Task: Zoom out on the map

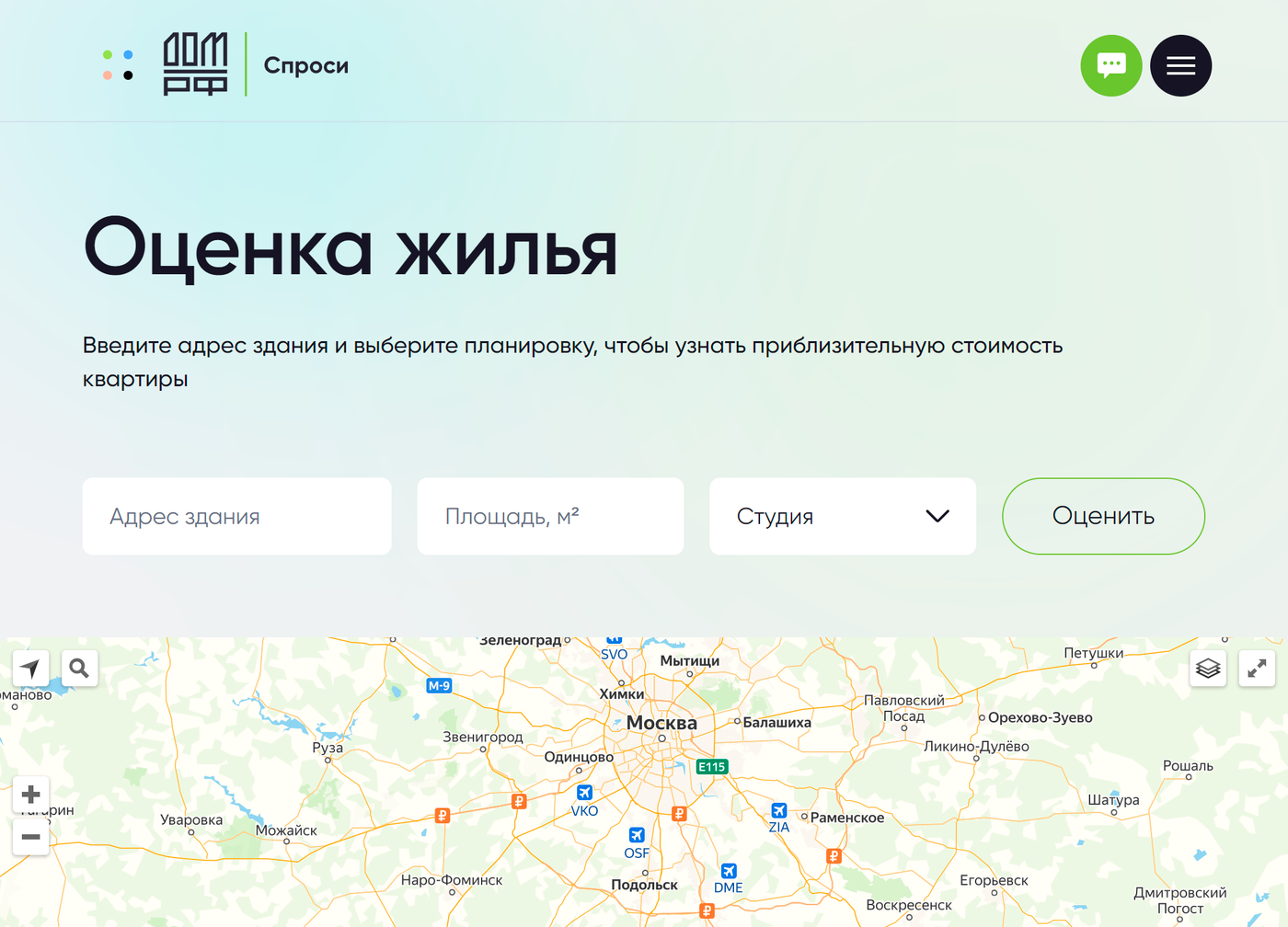Action: click(x=30, y=837)
